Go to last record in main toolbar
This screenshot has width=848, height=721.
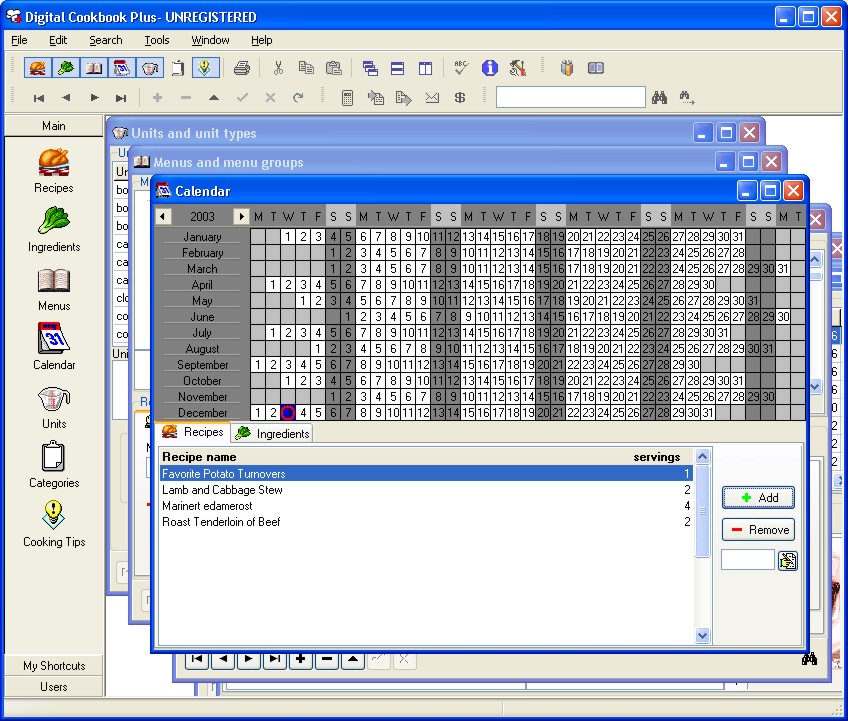[121, 98]
